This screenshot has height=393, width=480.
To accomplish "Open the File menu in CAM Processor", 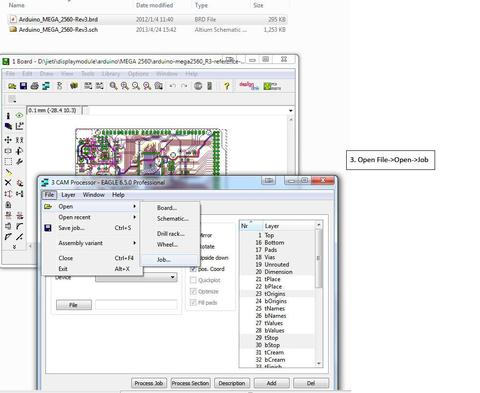I will pos(49,195).
